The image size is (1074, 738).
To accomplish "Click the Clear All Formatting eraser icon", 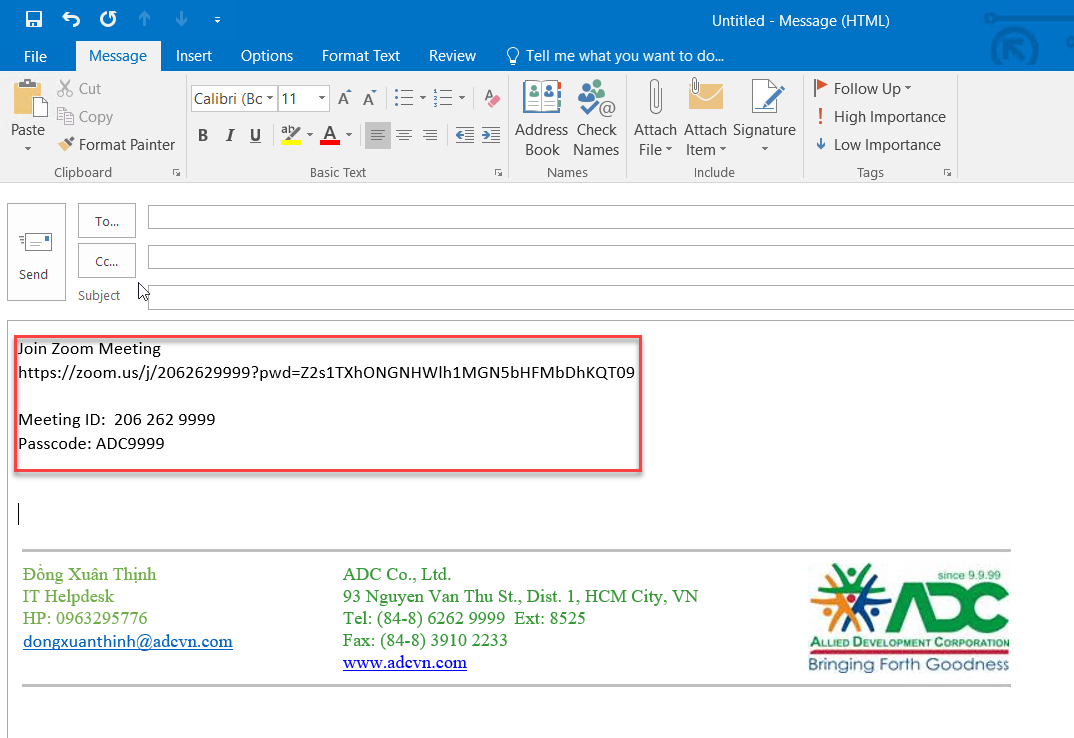I will coord(491,98).
